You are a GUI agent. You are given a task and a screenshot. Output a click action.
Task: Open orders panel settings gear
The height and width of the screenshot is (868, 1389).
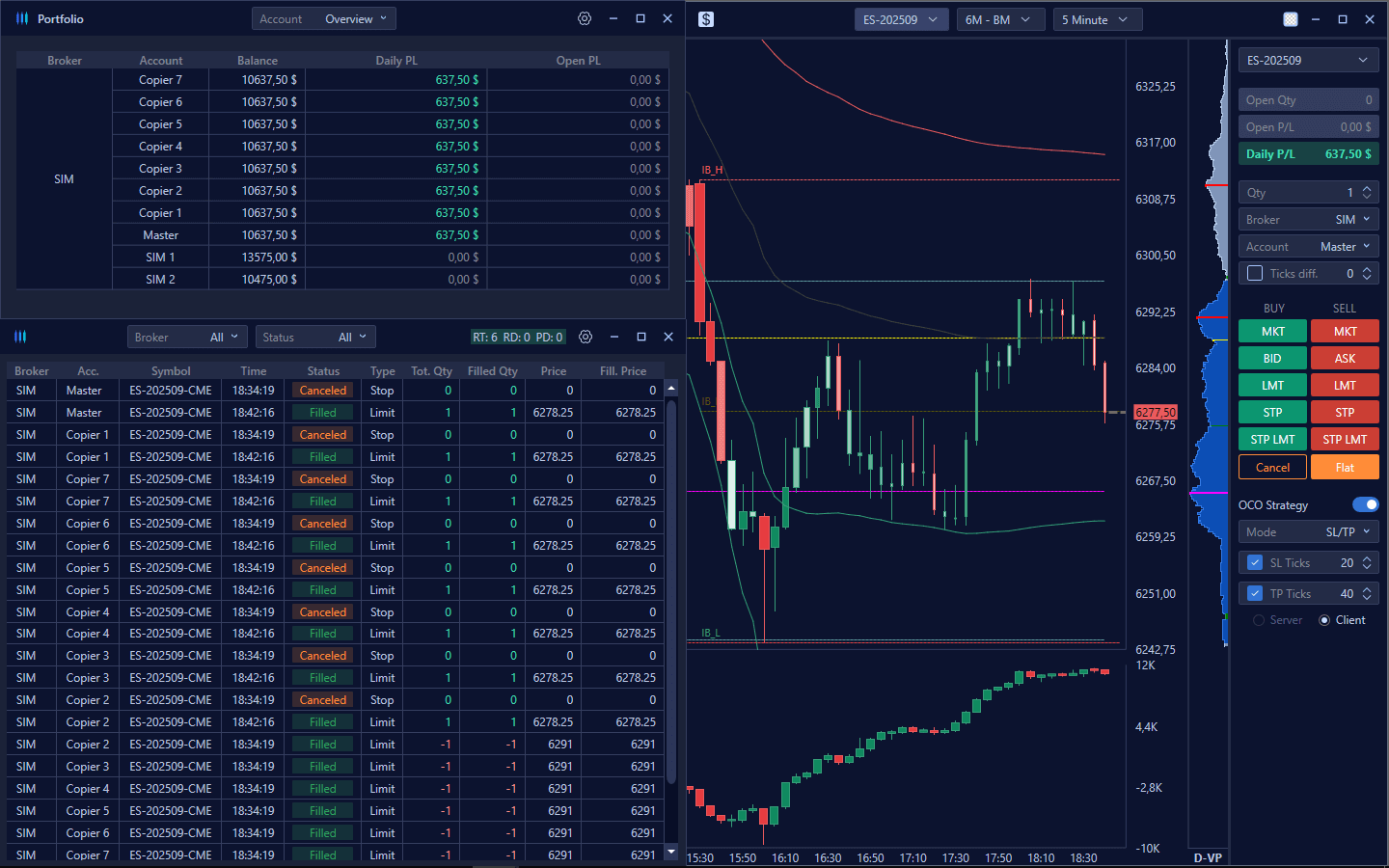[x=586, y=337]
